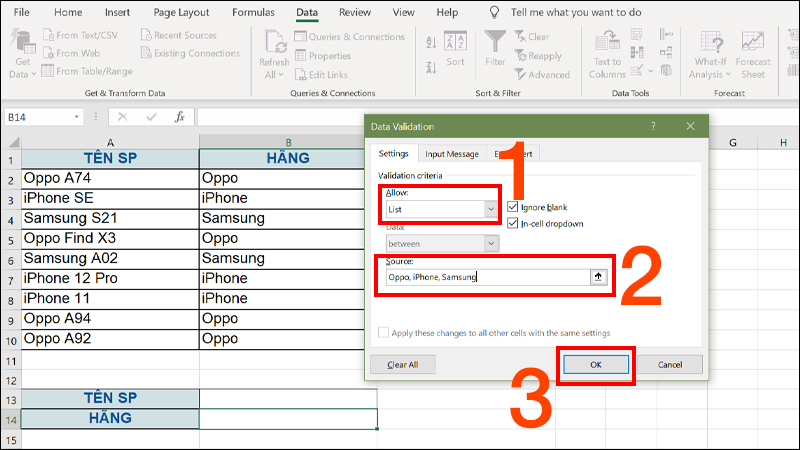Click the Cancel button
Image resolution: width=800 pixels, height=450 pixels.
click(670, 364)
